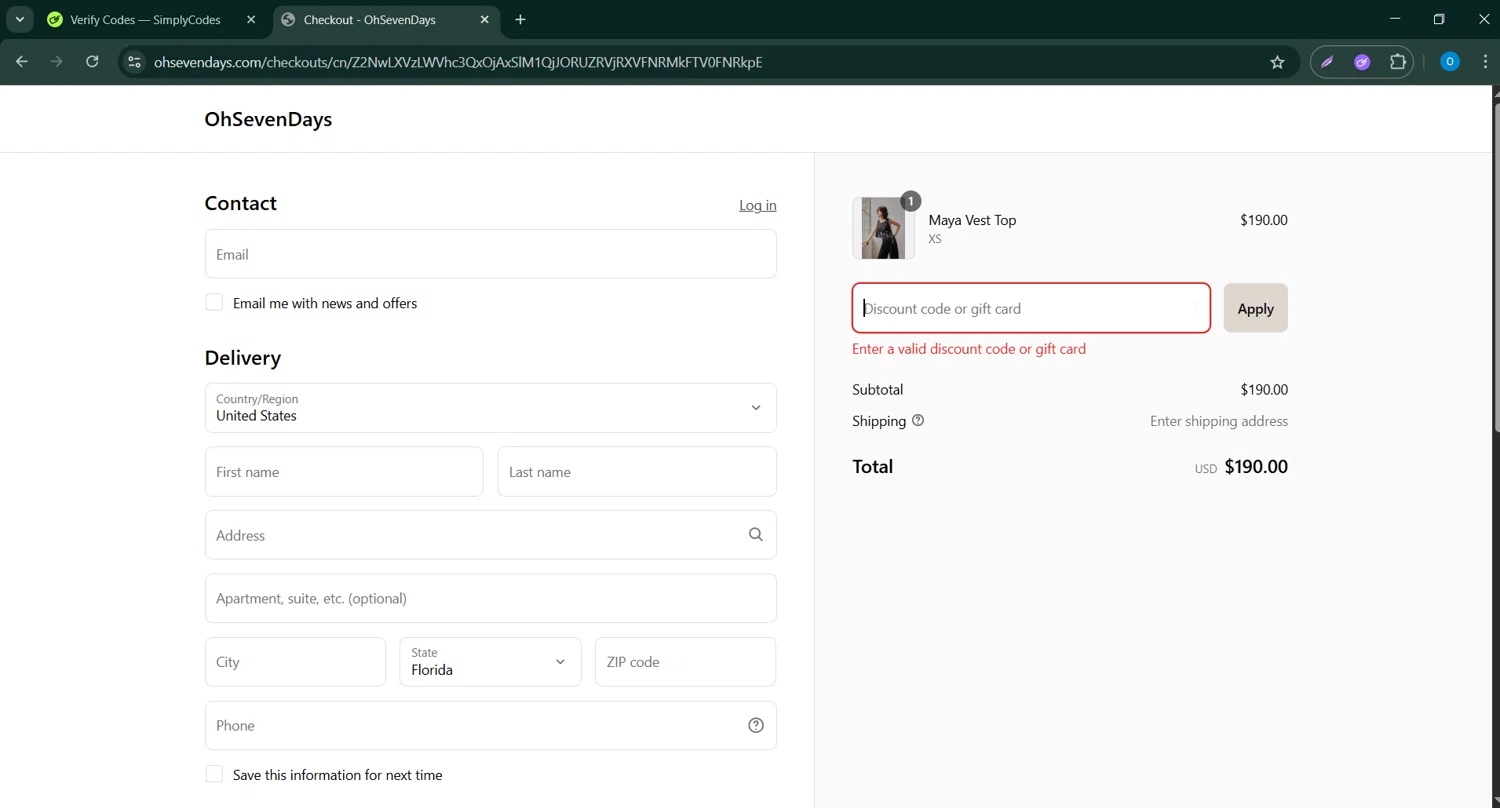Open the tab search dropdown arrow
The width and height of the screenshot is (1500, 808).
(x=19, y=19)
